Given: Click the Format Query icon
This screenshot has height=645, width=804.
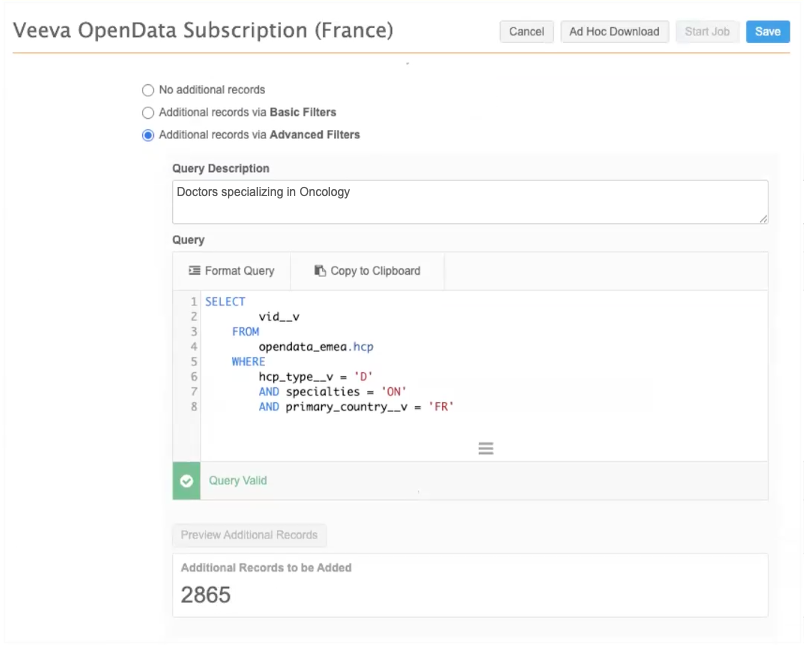Looking at the screenshot, I should pos(194,270).
